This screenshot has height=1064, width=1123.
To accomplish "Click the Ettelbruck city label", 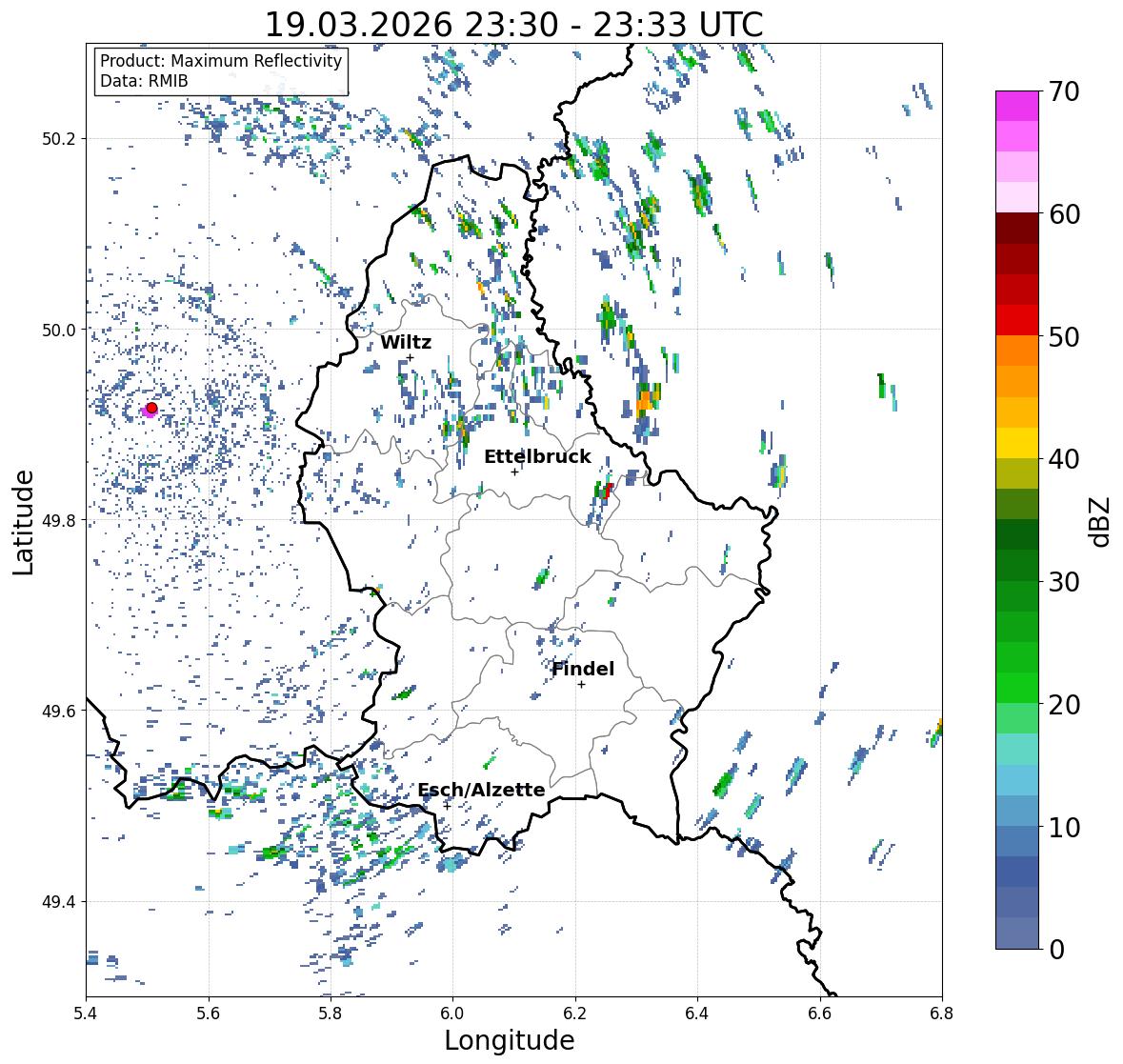I will [537, 457].
